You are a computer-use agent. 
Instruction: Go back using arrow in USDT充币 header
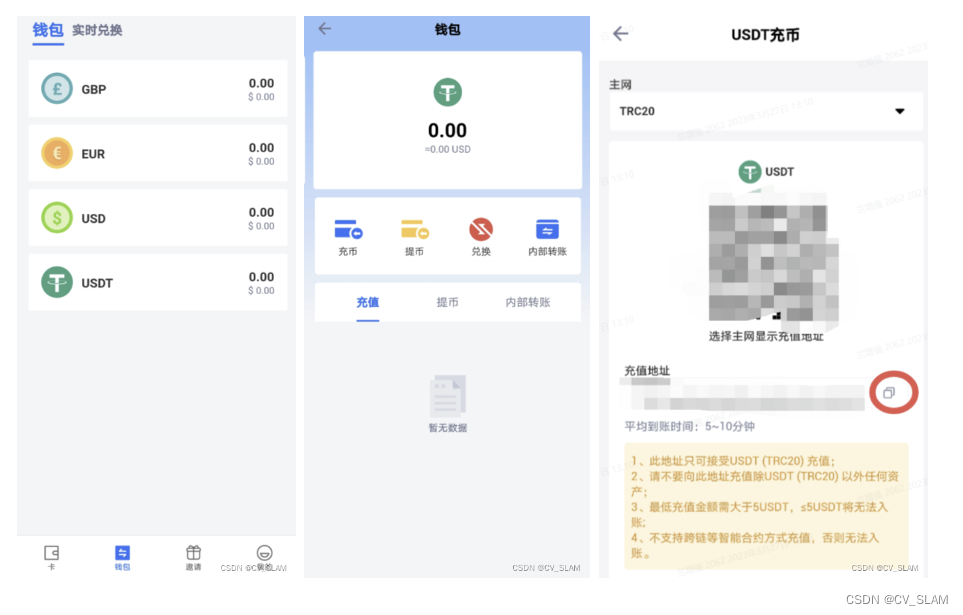pyautogui.click(x=621, y=34)
